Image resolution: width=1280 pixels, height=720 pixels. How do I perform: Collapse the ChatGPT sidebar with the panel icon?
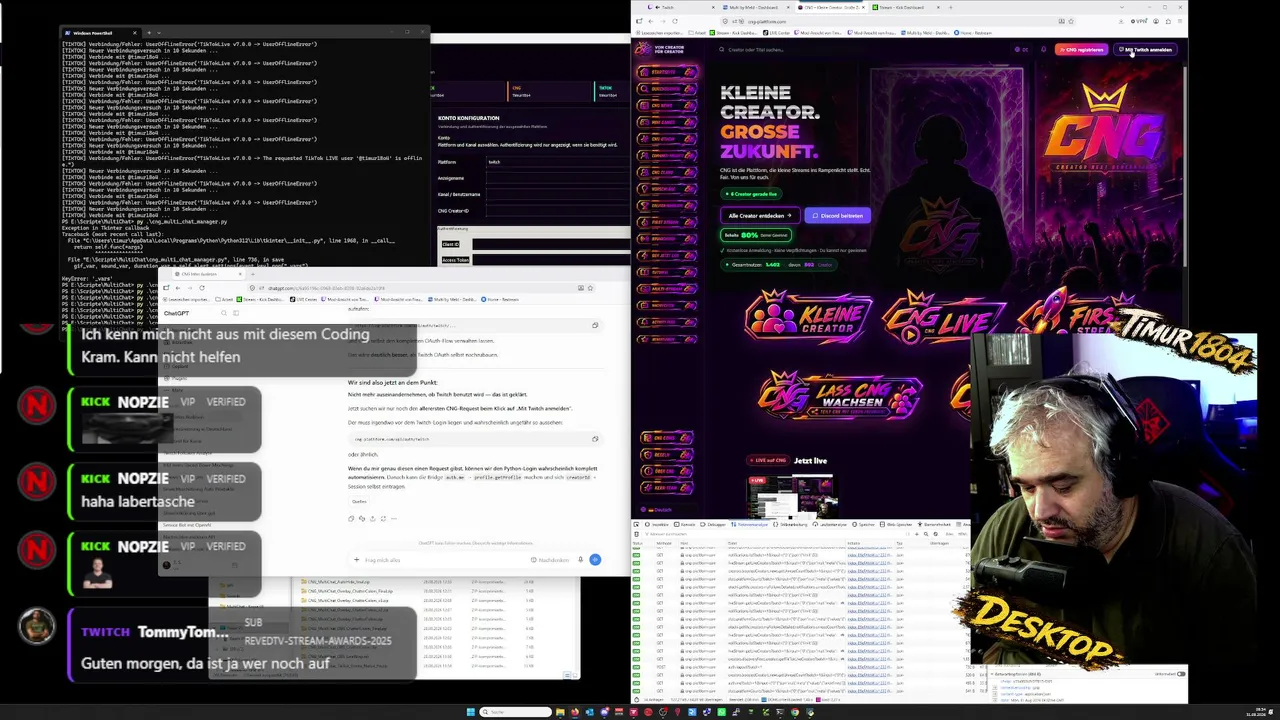236,313
